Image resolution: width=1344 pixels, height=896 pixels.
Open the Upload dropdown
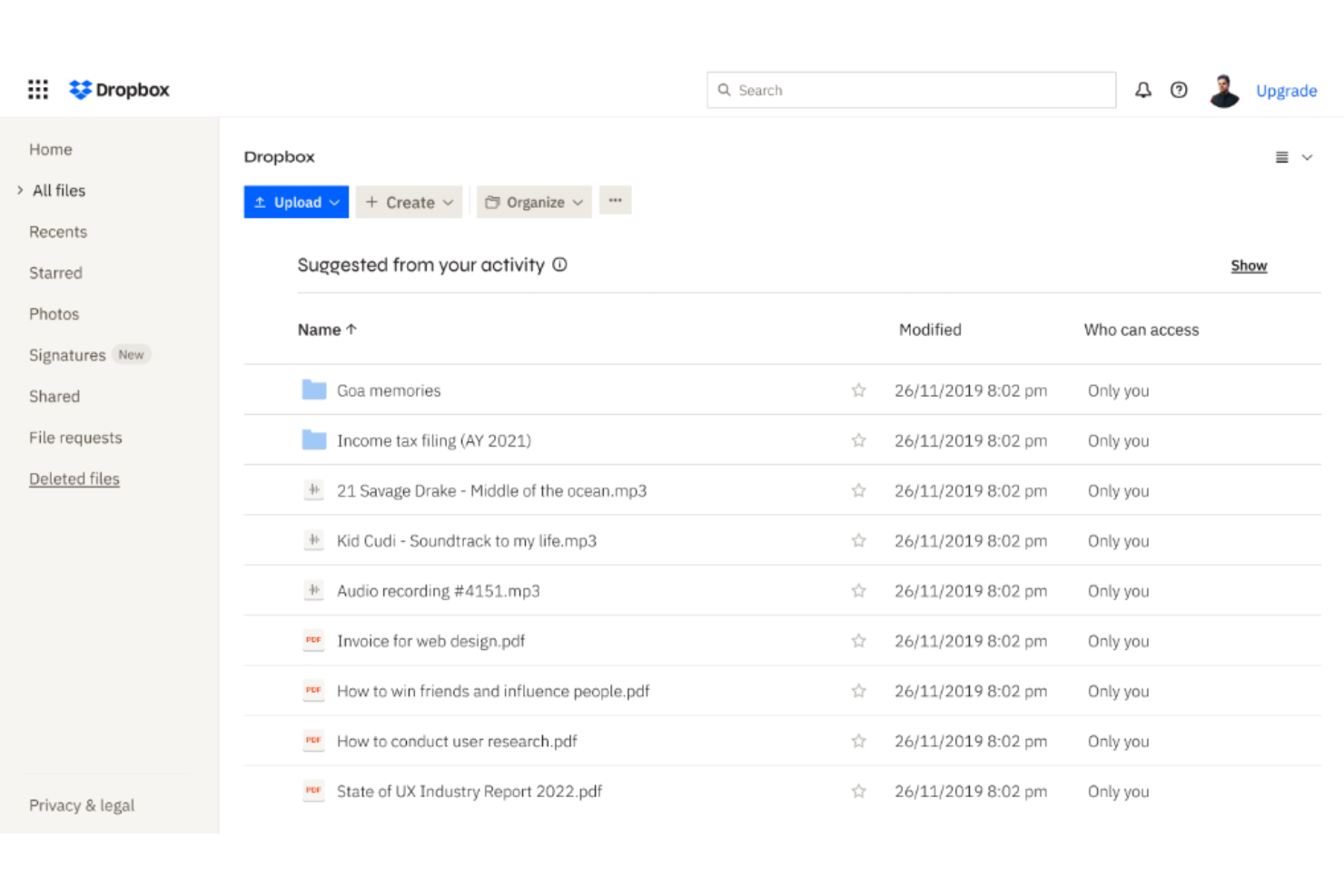pos(296,202)
